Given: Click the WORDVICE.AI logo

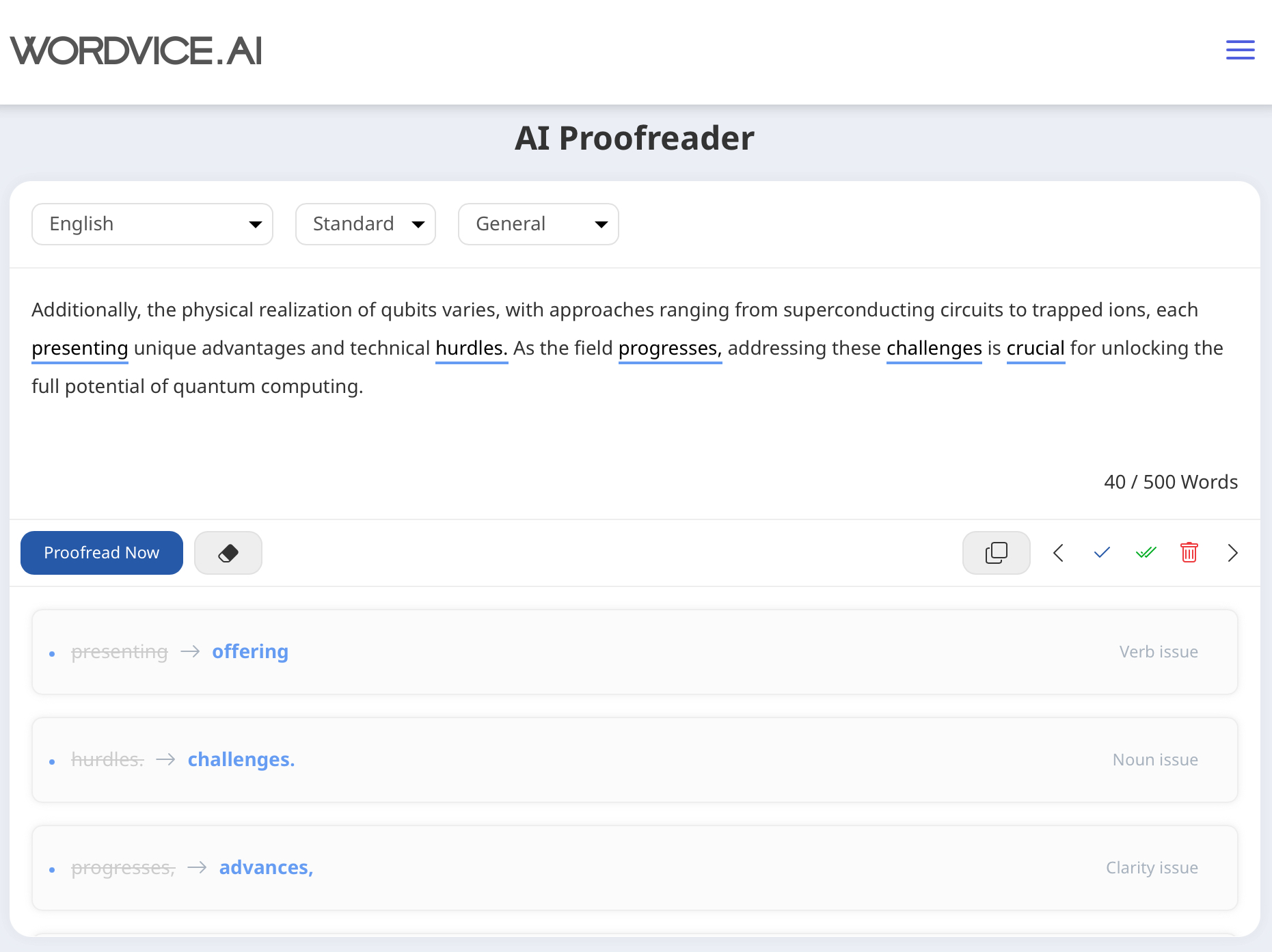Looking at the screenshot, I should [135, 50].
